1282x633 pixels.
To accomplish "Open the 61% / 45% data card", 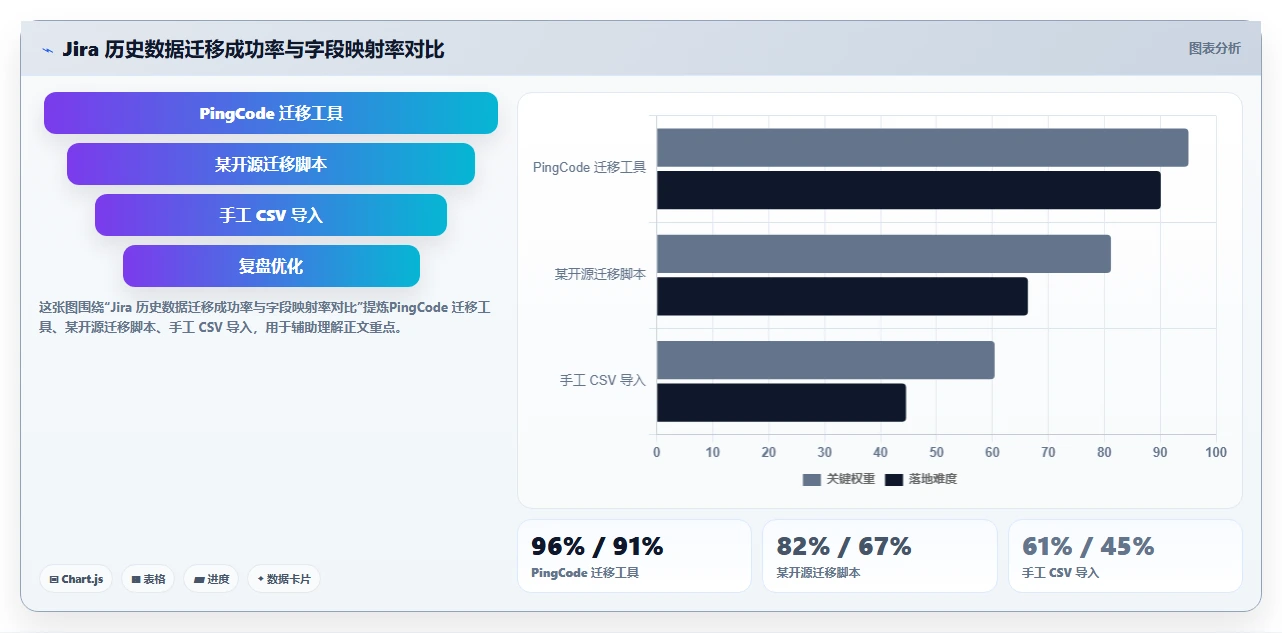I will 1125,556.
